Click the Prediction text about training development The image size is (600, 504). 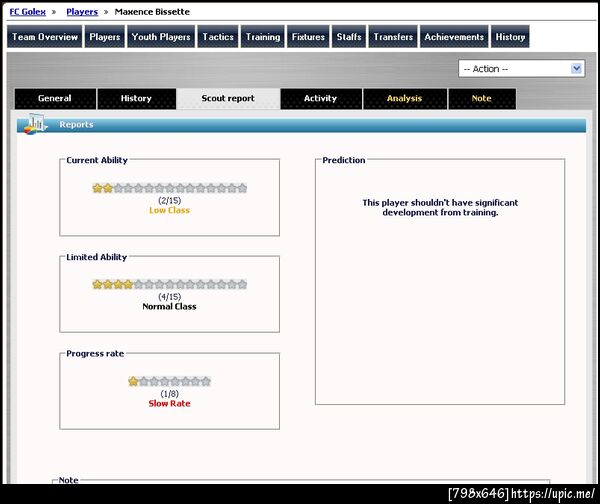440,207
